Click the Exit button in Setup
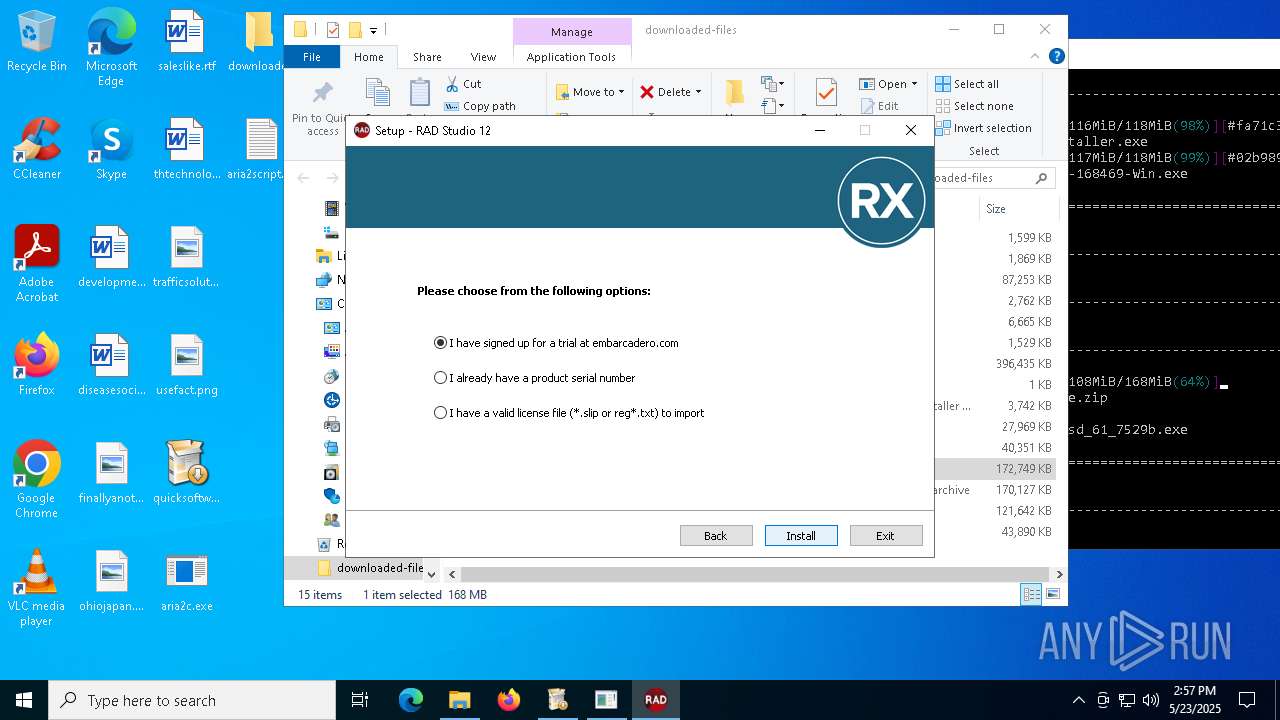Viewport: 1280px width, 720px height. (x=886, y=536)
